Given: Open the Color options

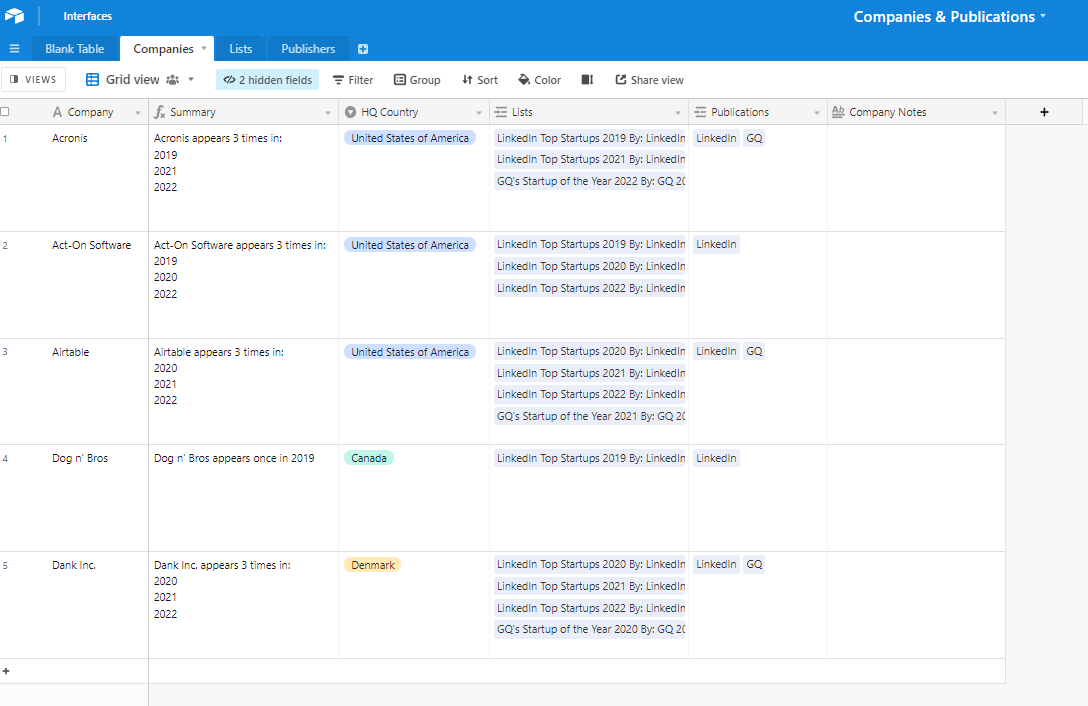Looking at the screenshot, I should pyautogui.click(x=540, y=80).
